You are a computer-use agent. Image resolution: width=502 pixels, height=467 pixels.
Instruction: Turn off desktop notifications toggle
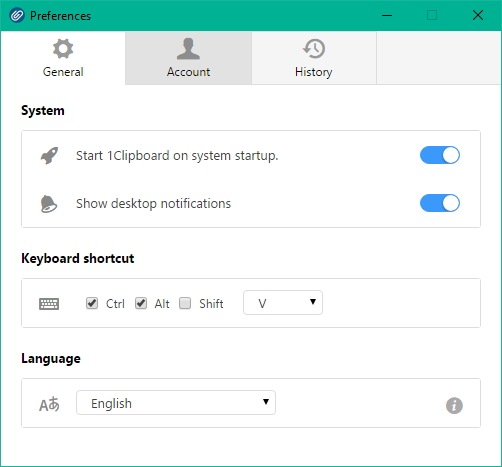[x=440, y=203]
